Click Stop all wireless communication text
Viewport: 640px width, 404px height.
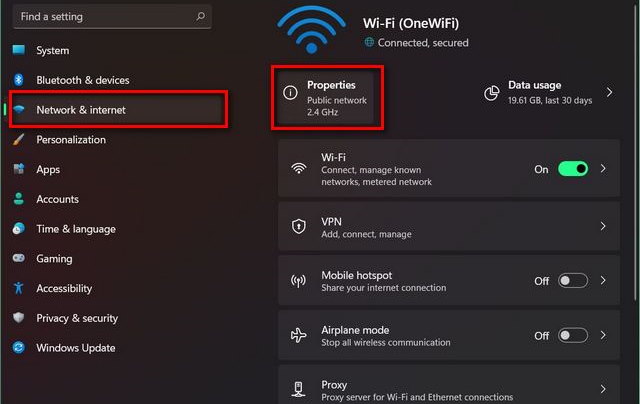pos(386,342)
